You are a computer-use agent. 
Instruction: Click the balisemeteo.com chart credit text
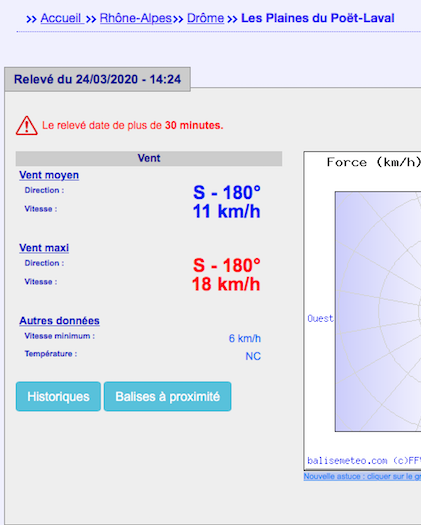pos(364,461)
